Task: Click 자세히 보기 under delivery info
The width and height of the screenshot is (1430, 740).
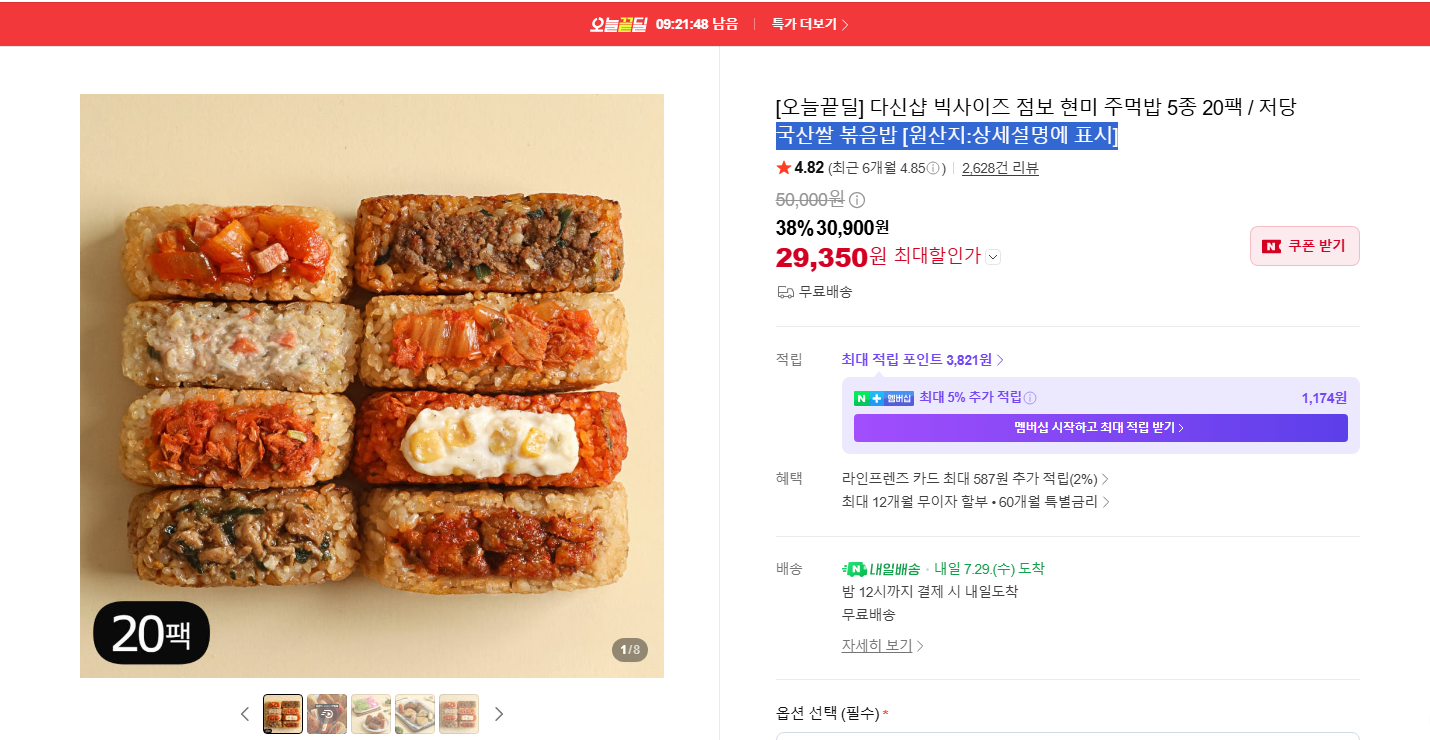Action: pyautogui.click(x=882, y=646)
